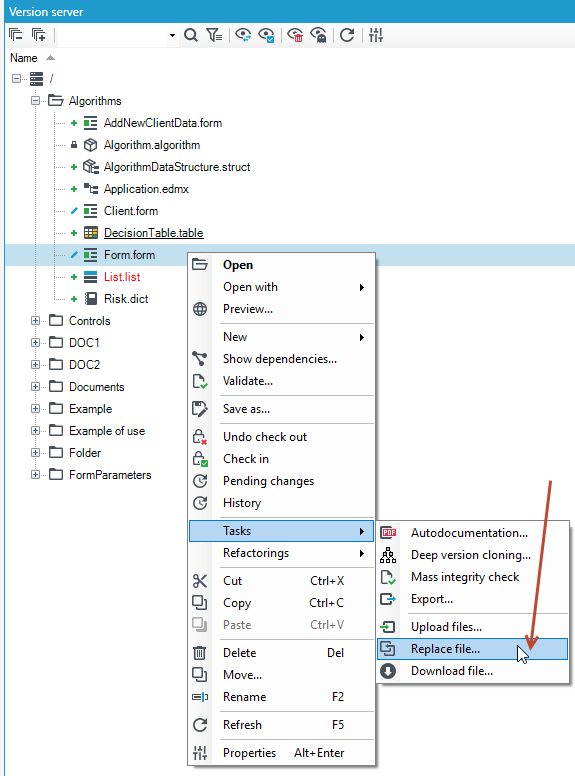Open the New submenu
The width and height of the screenshot is (575, 776).
pos(282,337)
